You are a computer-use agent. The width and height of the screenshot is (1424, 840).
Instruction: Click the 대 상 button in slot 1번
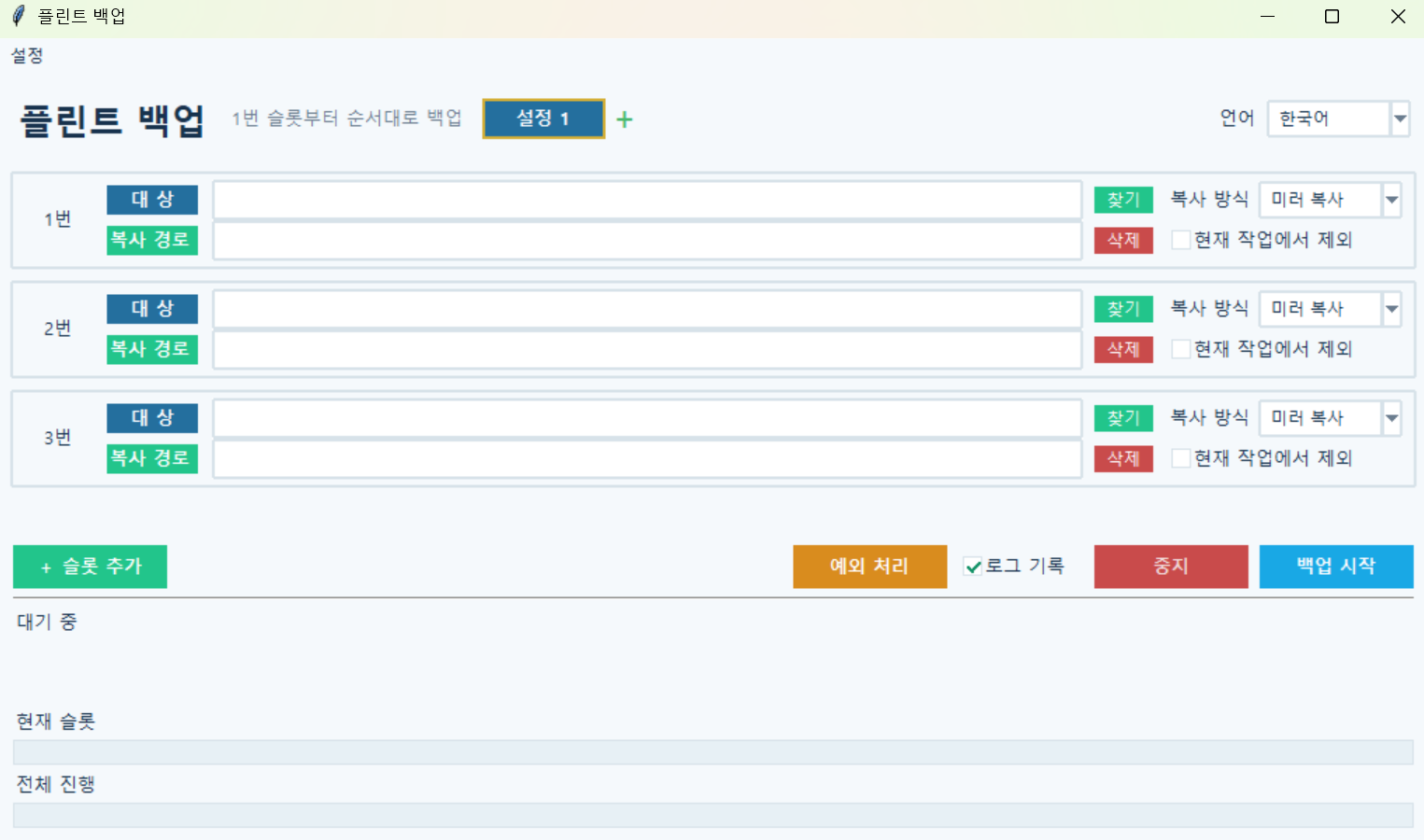point(152,200)
